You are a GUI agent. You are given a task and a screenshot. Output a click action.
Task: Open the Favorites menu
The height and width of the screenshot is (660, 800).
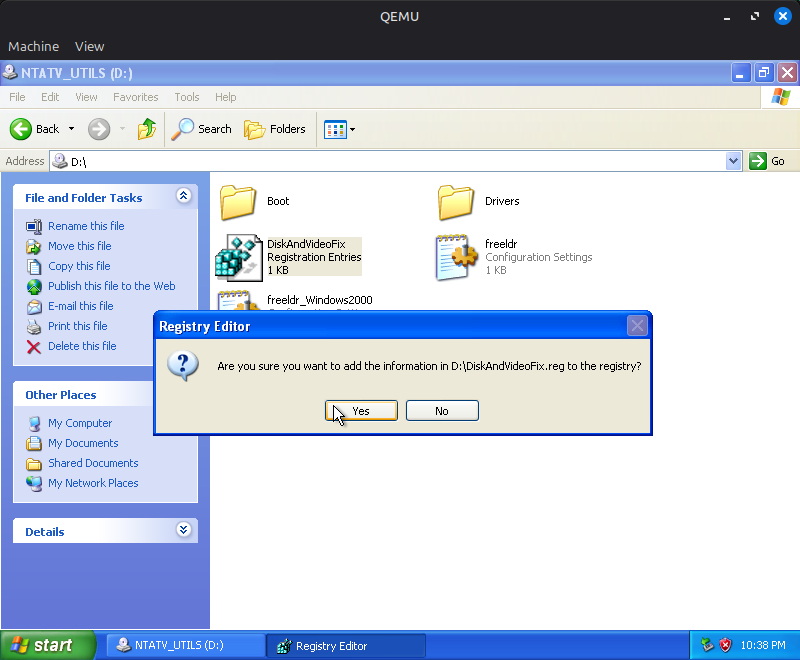[135, 97]
